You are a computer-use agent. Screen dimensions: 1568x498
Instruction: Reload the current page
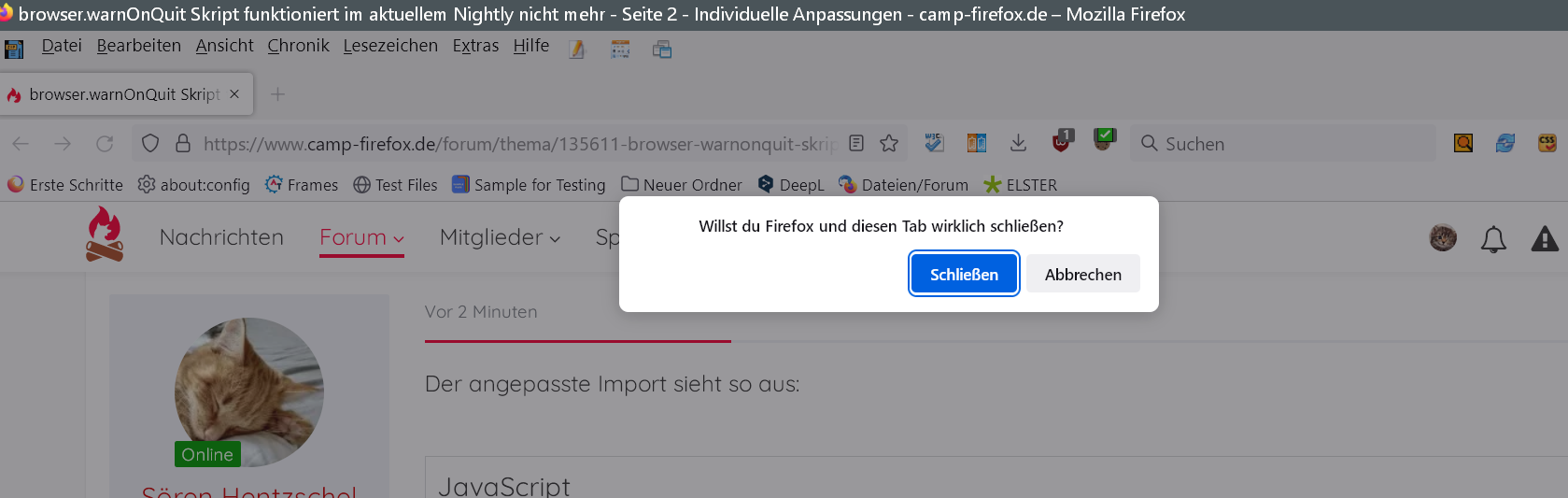(105, 143)
